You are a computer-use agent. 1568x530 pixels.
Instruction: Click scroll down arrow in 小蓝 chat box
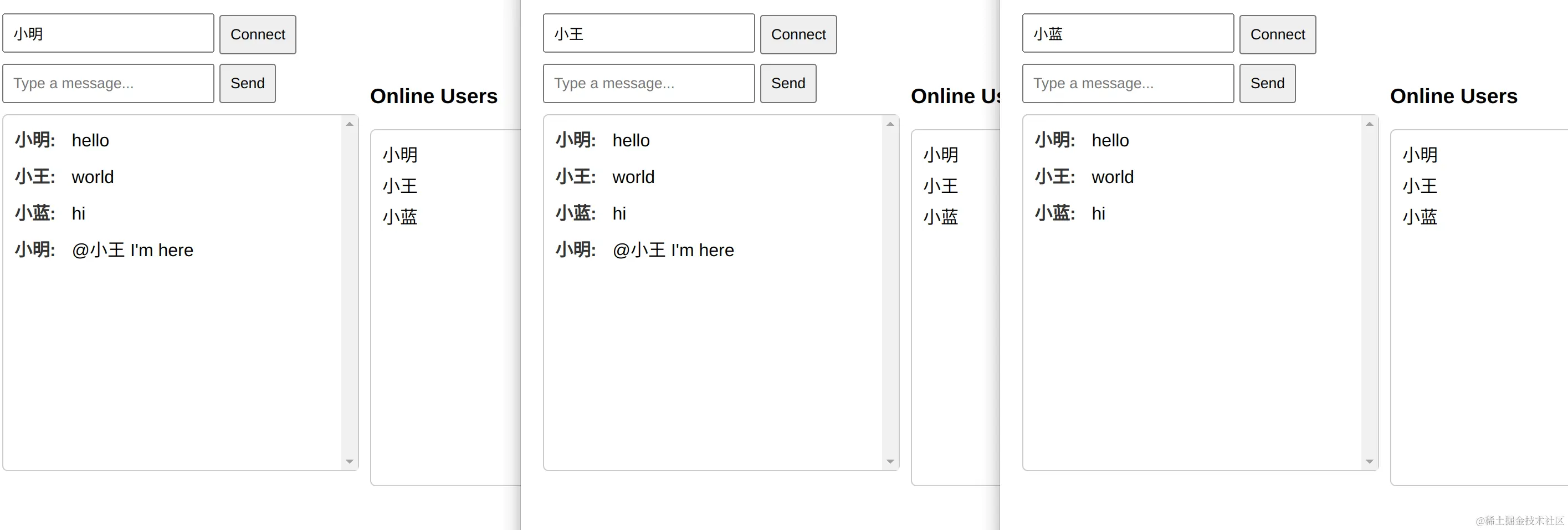pos(1370,461)
